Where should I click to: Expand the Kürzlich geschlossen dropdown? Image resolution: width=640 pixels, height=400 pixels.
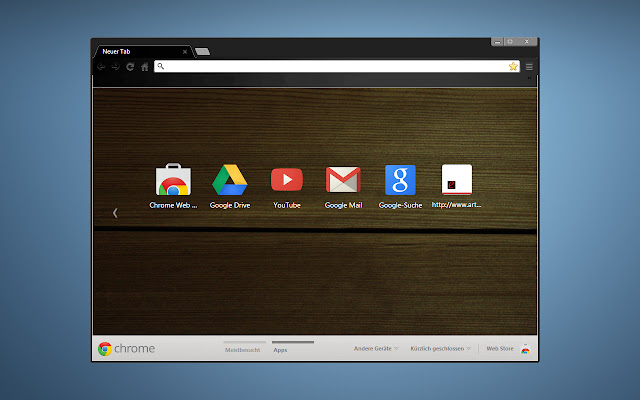click(440, 349)
